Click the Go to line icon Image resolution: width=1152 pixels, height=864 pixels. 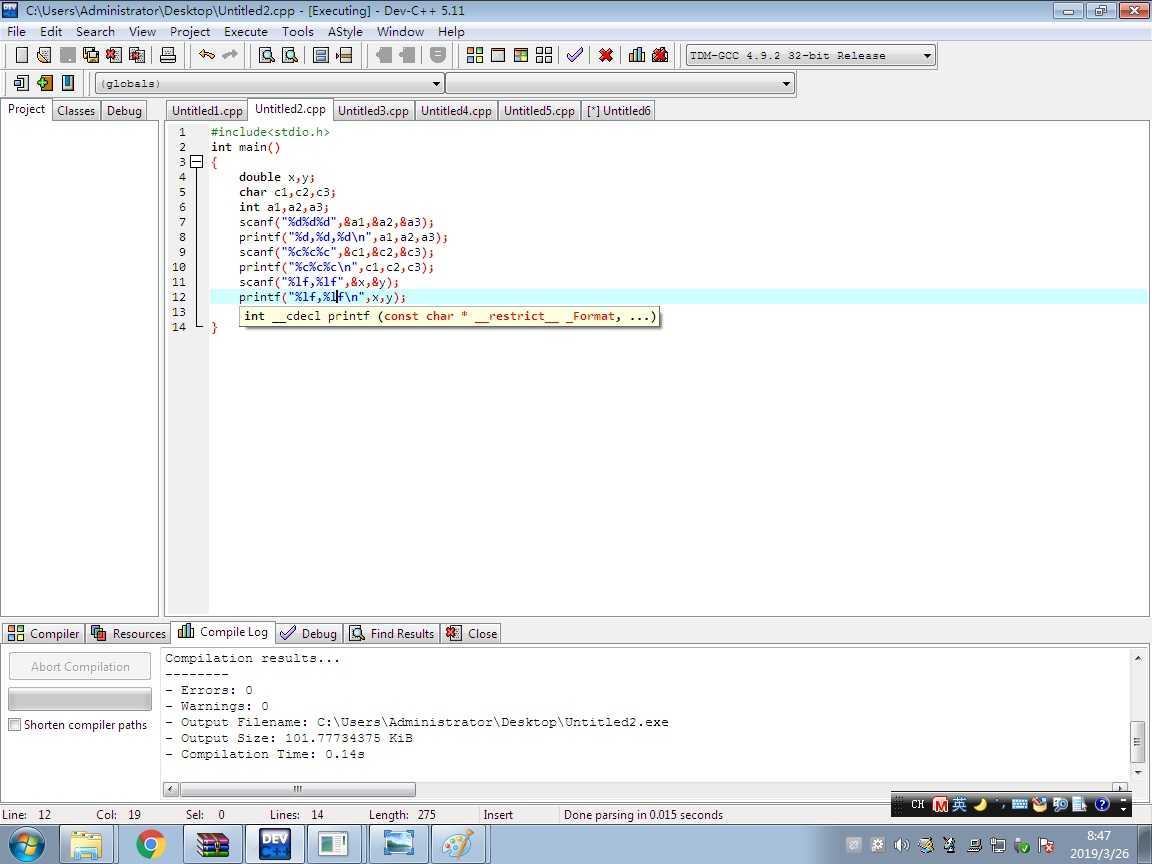click(x=344, y=55)
